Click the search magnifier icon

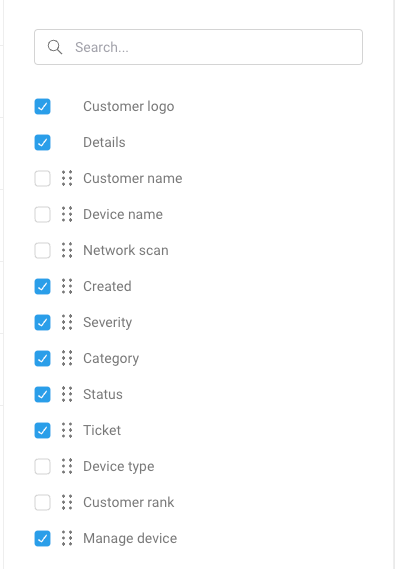click(55, 47)
